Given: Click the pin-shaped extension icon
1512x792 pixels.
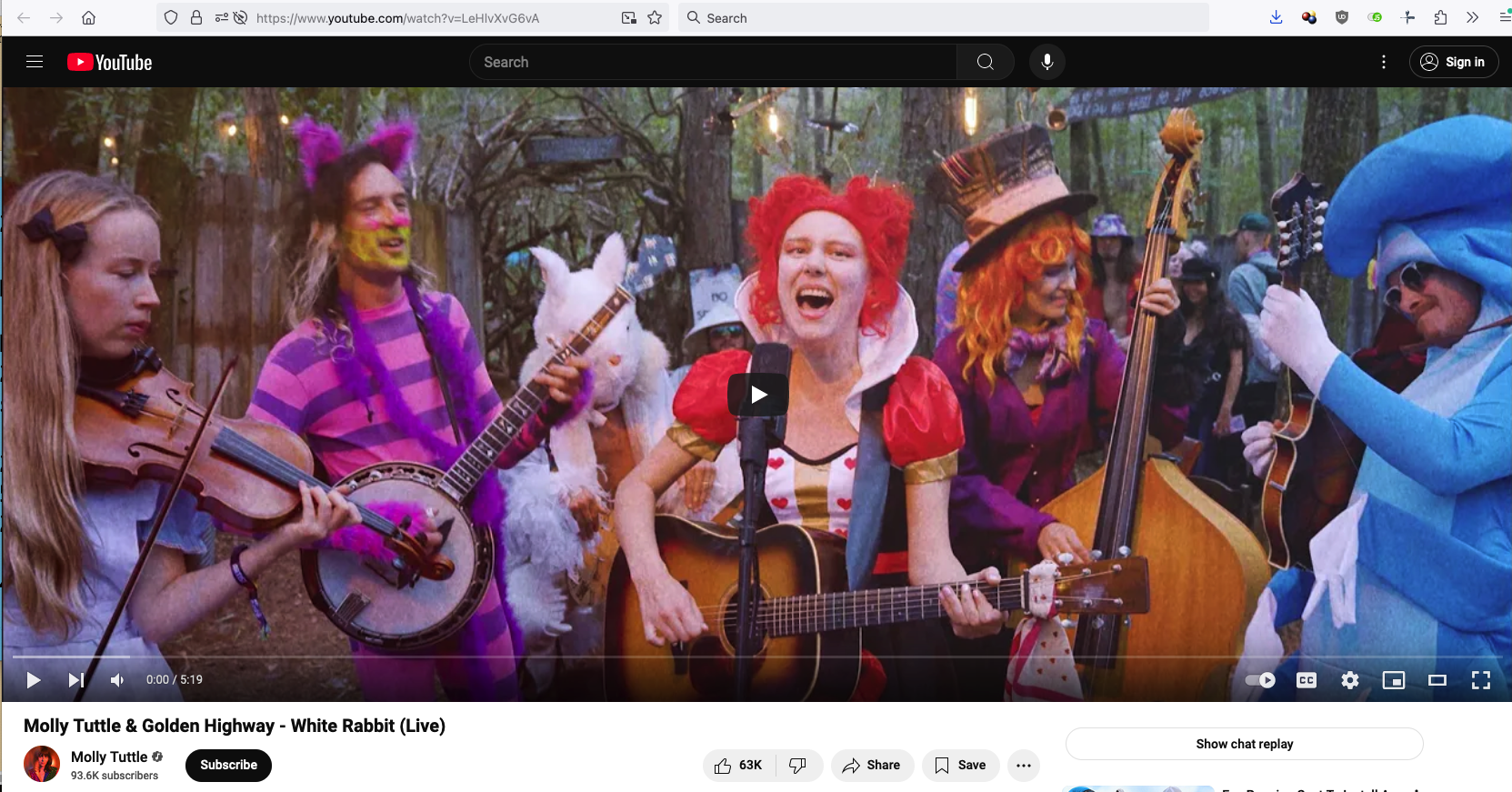Looking at the screenshot, I should coord(1408,17).
